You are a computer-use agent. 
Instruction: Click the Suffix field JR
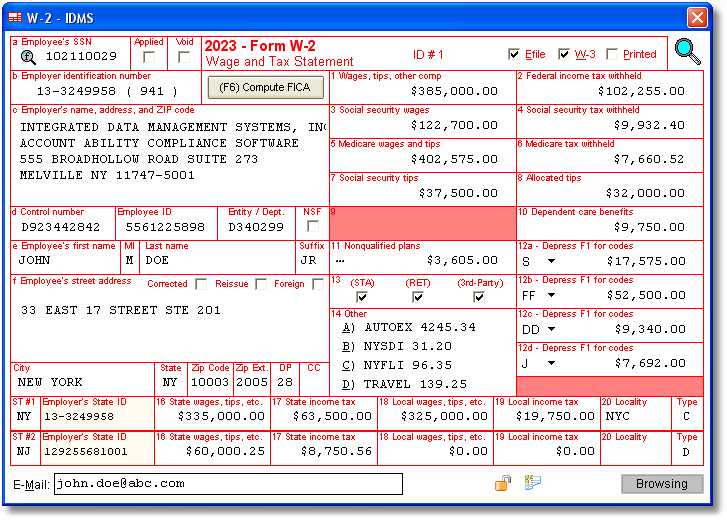click(x=308, y=260)
